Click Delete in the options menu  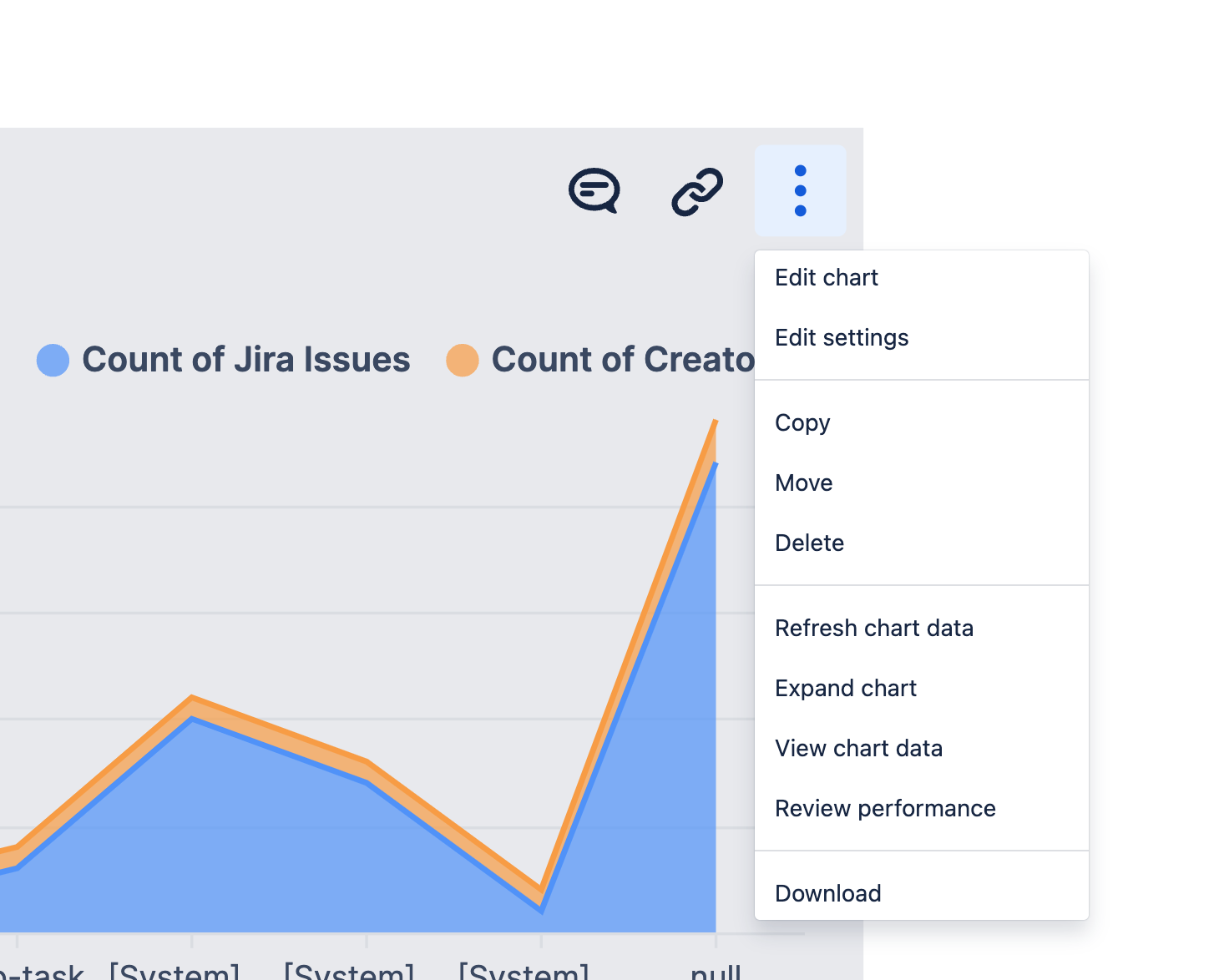tap(809, 543)
